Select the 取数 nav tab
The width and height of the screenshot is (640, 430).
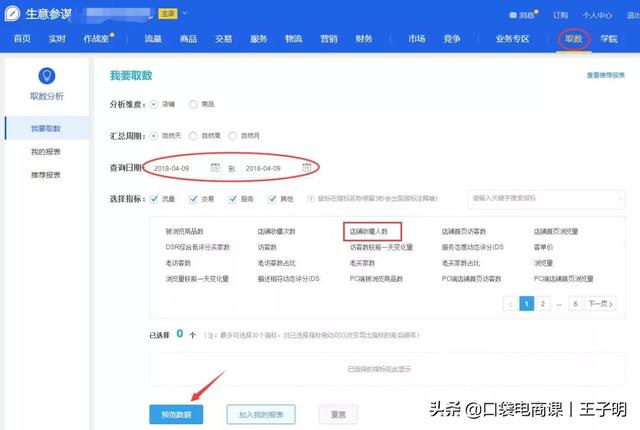(x=573, y=39)
